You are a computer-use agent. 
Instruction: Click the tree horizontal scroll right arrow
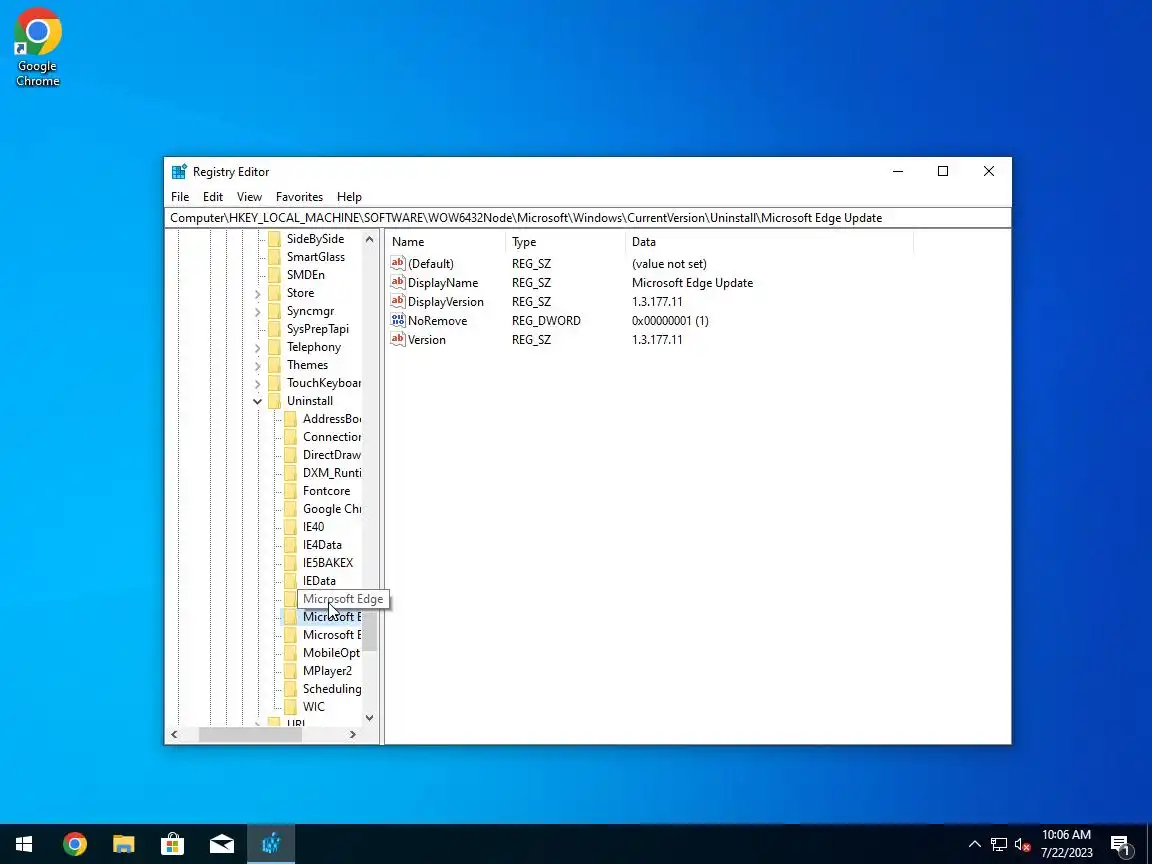(353, 734)
